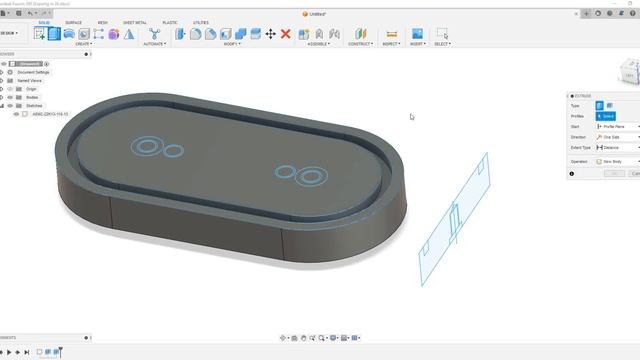640x360 pixels.
Task: Expand the Named Views node
Action: (x=2, y=81)
